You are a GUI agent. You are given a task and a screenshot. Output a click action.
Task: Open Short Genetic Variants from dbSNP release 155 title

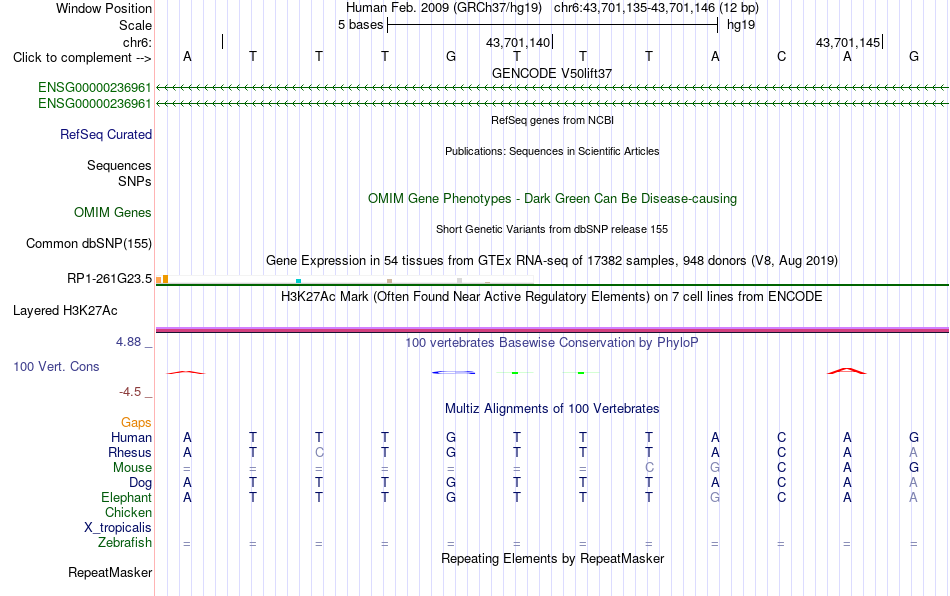click(552, 230)
